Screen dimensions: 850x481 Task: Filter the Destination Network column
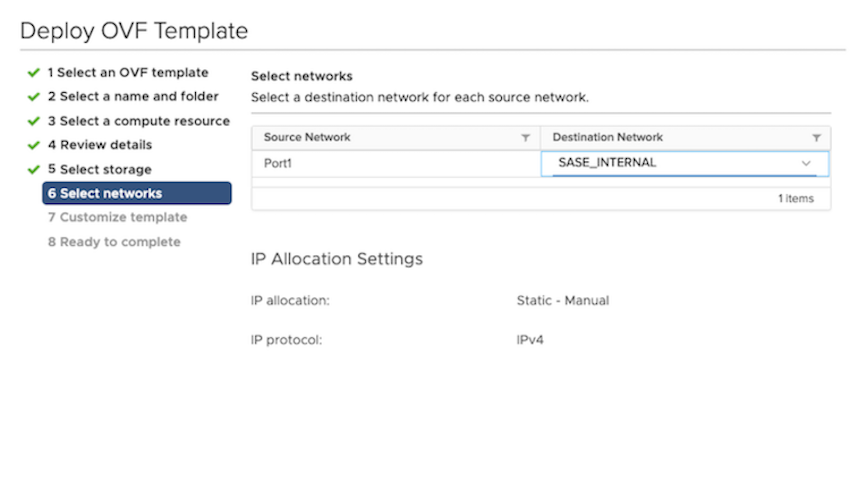point(816,138)
